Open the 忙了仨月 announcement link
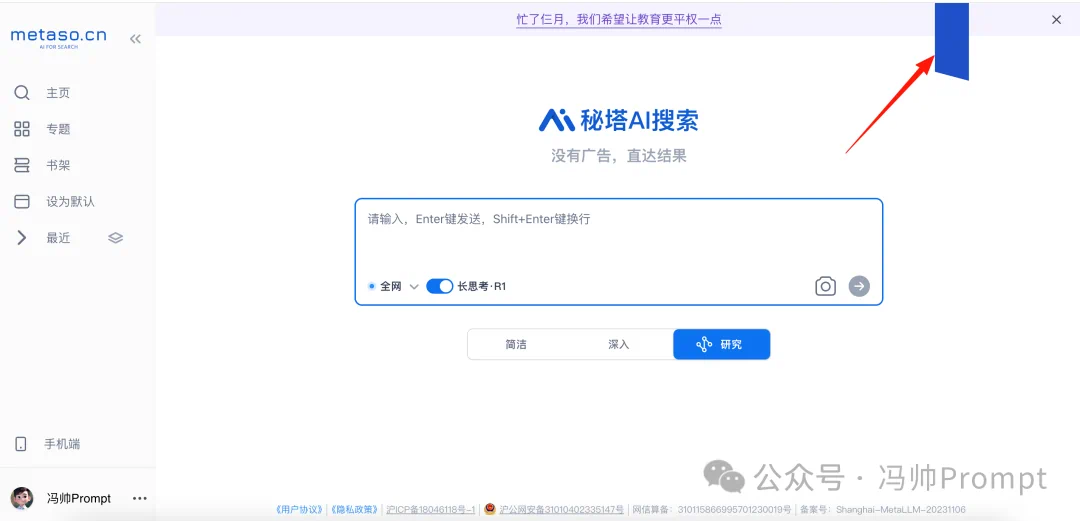Viewport: 1080px width, 521px height. [619, 20]
